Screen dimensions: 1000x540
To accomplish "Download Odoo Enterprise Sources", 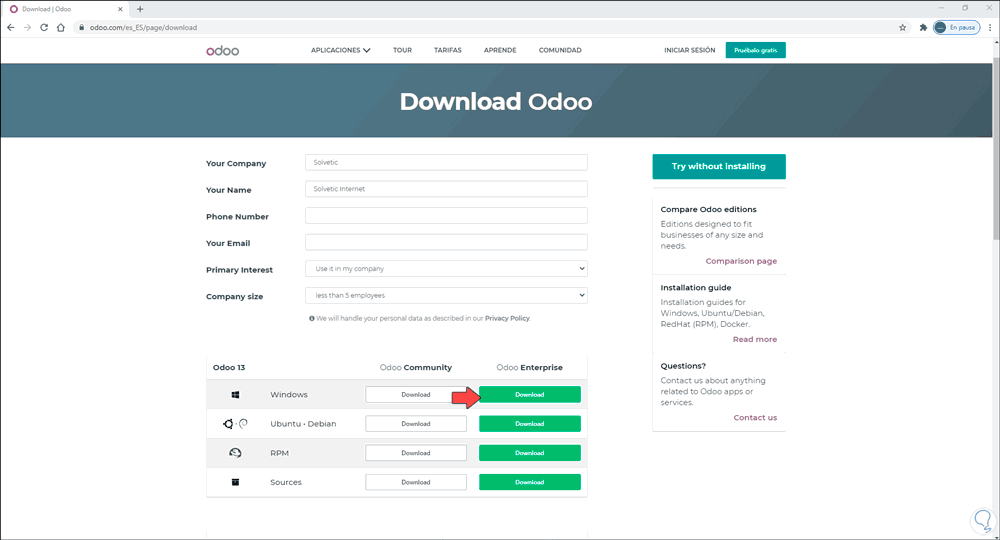I will click(x=530, y=482).
